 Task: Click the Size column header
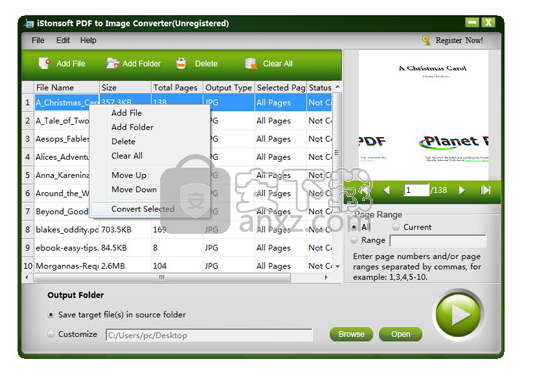pyautogui.click(x=125, y=87)
